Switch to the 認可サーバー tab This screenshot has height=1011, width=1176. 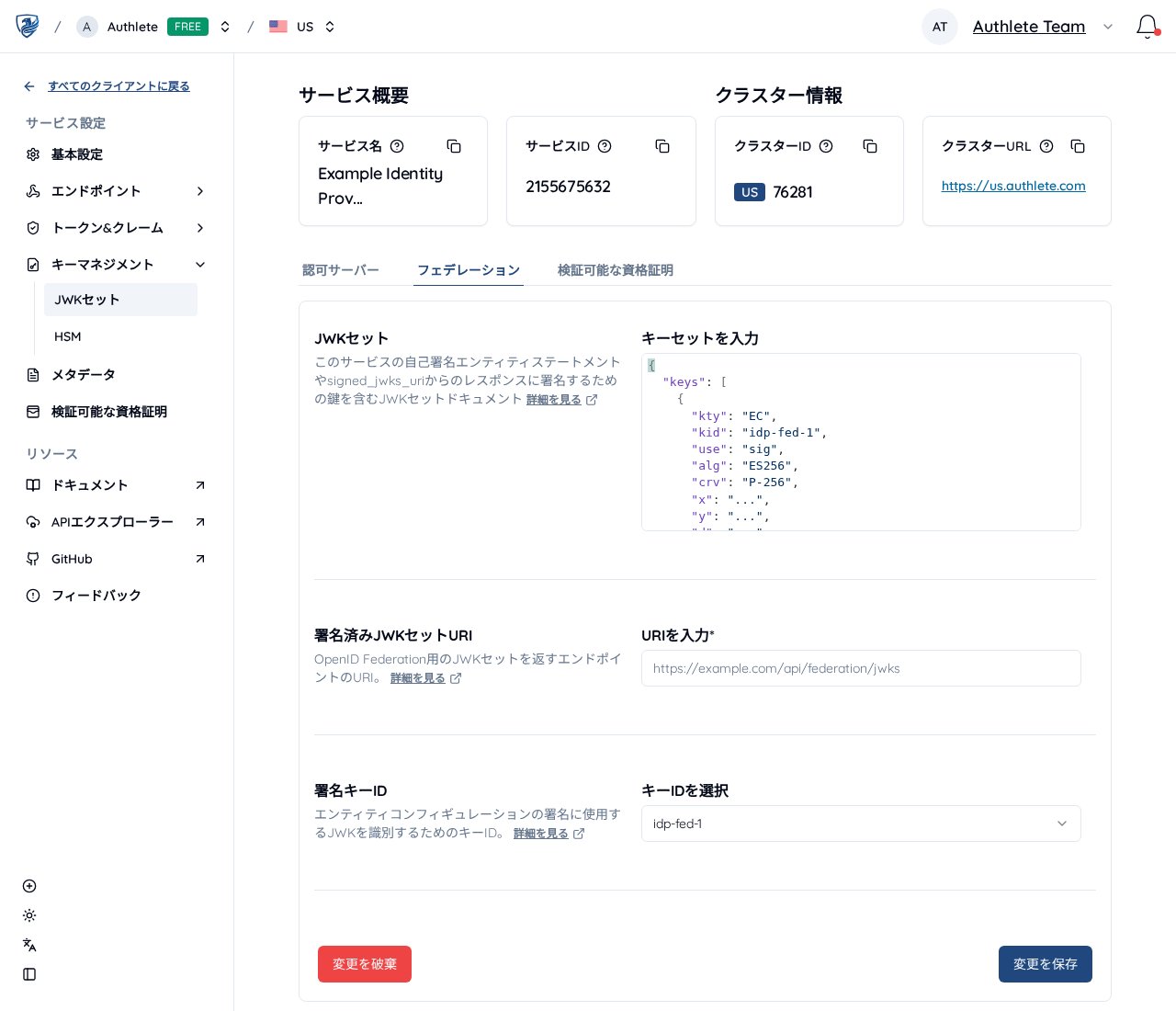(341, 270)
